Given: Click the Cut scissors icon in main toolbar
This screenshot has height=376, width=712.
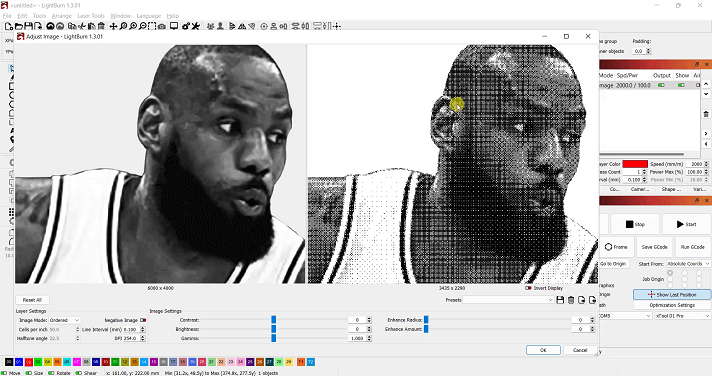Looking at the screenshot, I should coord(81,26).
